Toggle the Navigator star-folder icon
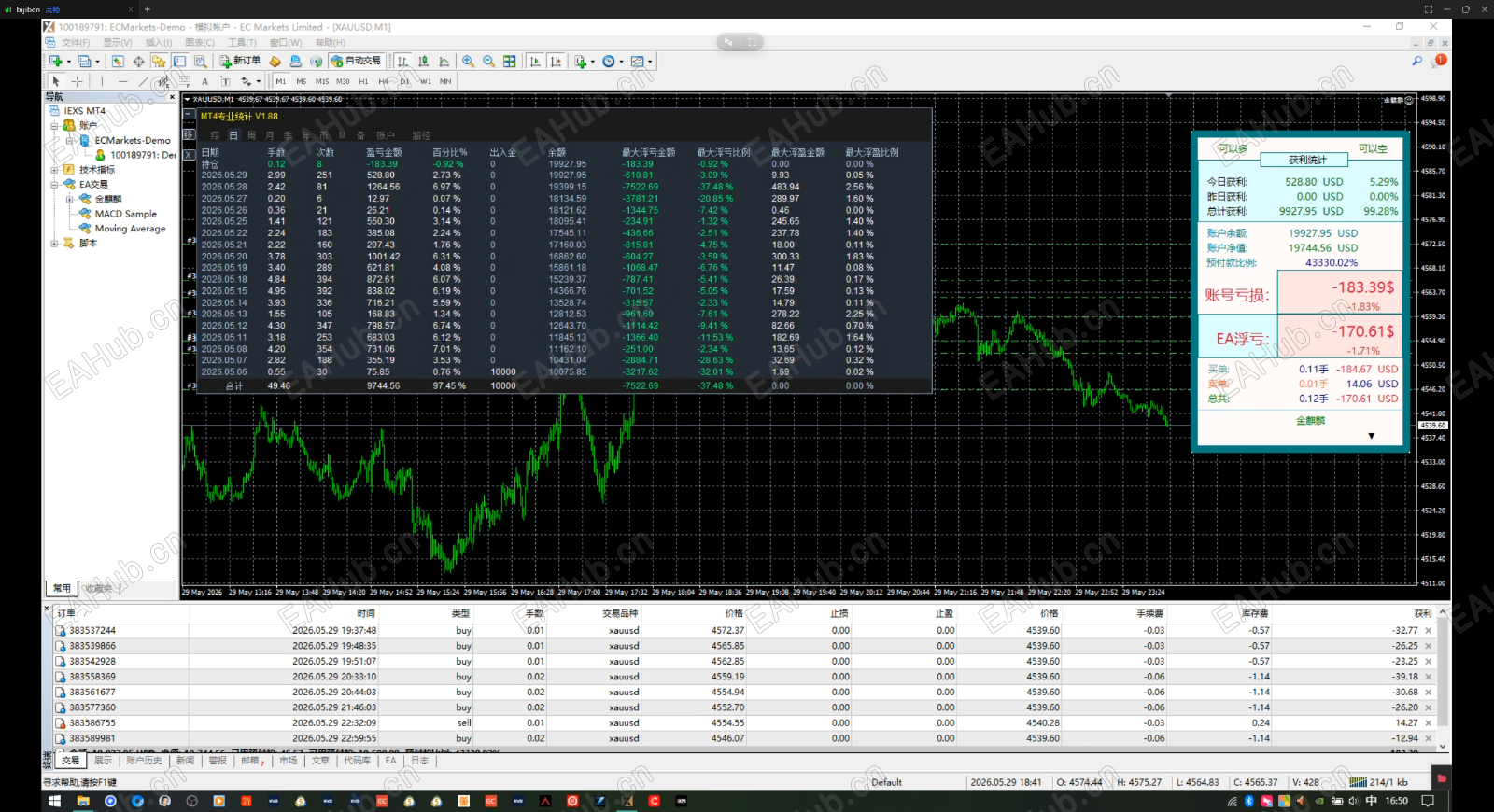This screenshot has width=1494, height=812. pos(159,61)
